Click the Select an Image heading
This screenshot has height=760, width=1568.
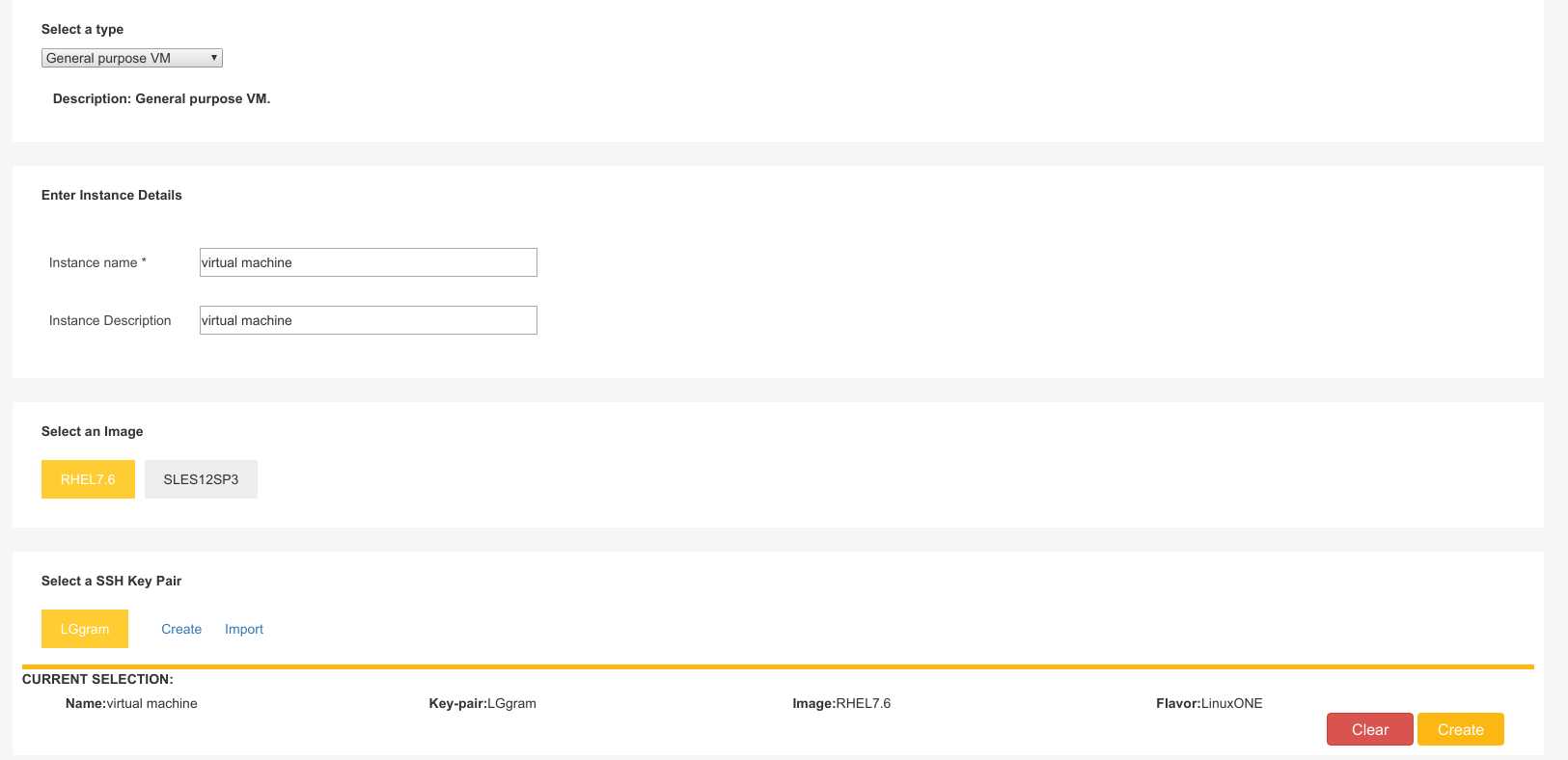click(x=92, y=431)
